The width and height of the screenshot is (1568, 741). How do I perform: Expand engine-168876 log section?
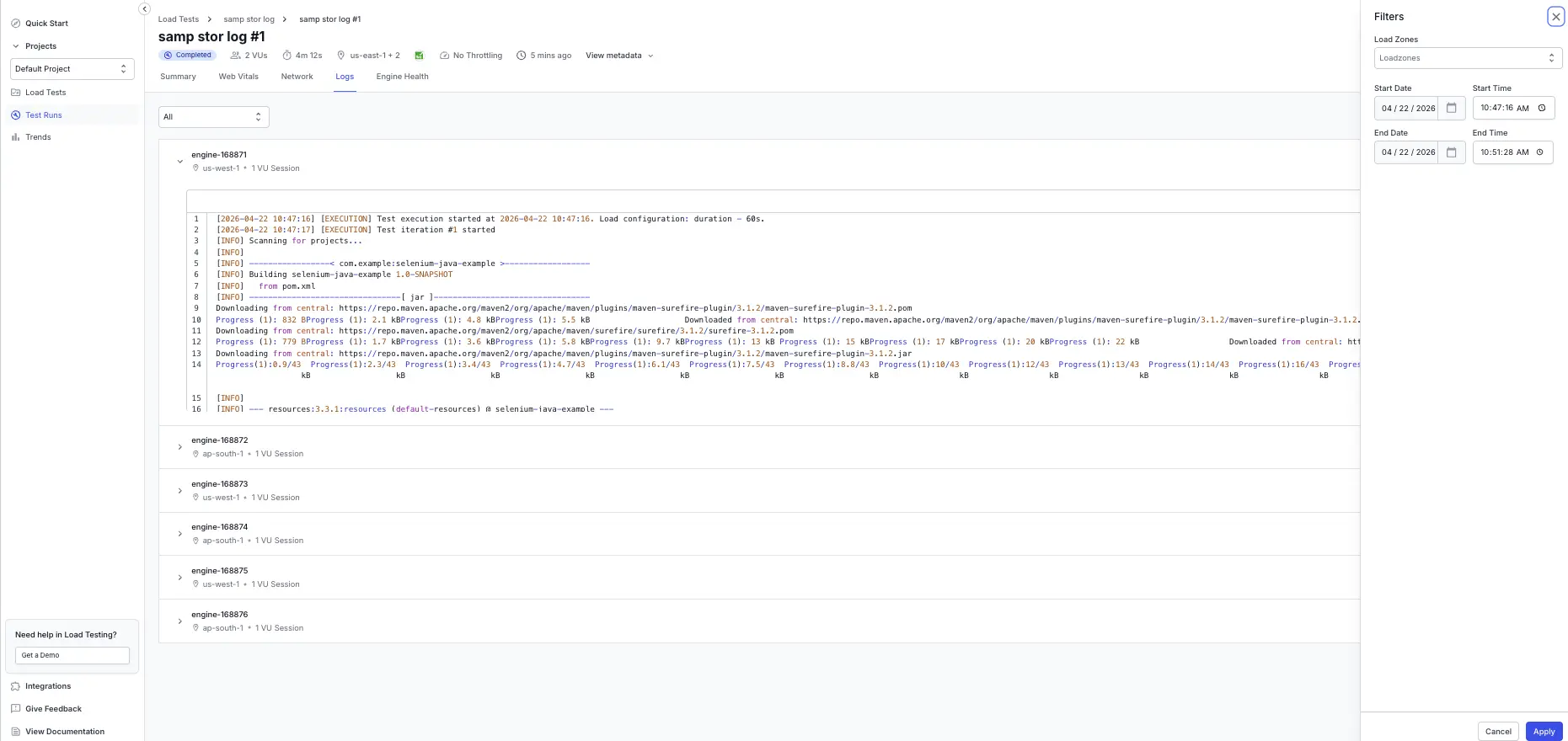(x=179, y=621)
